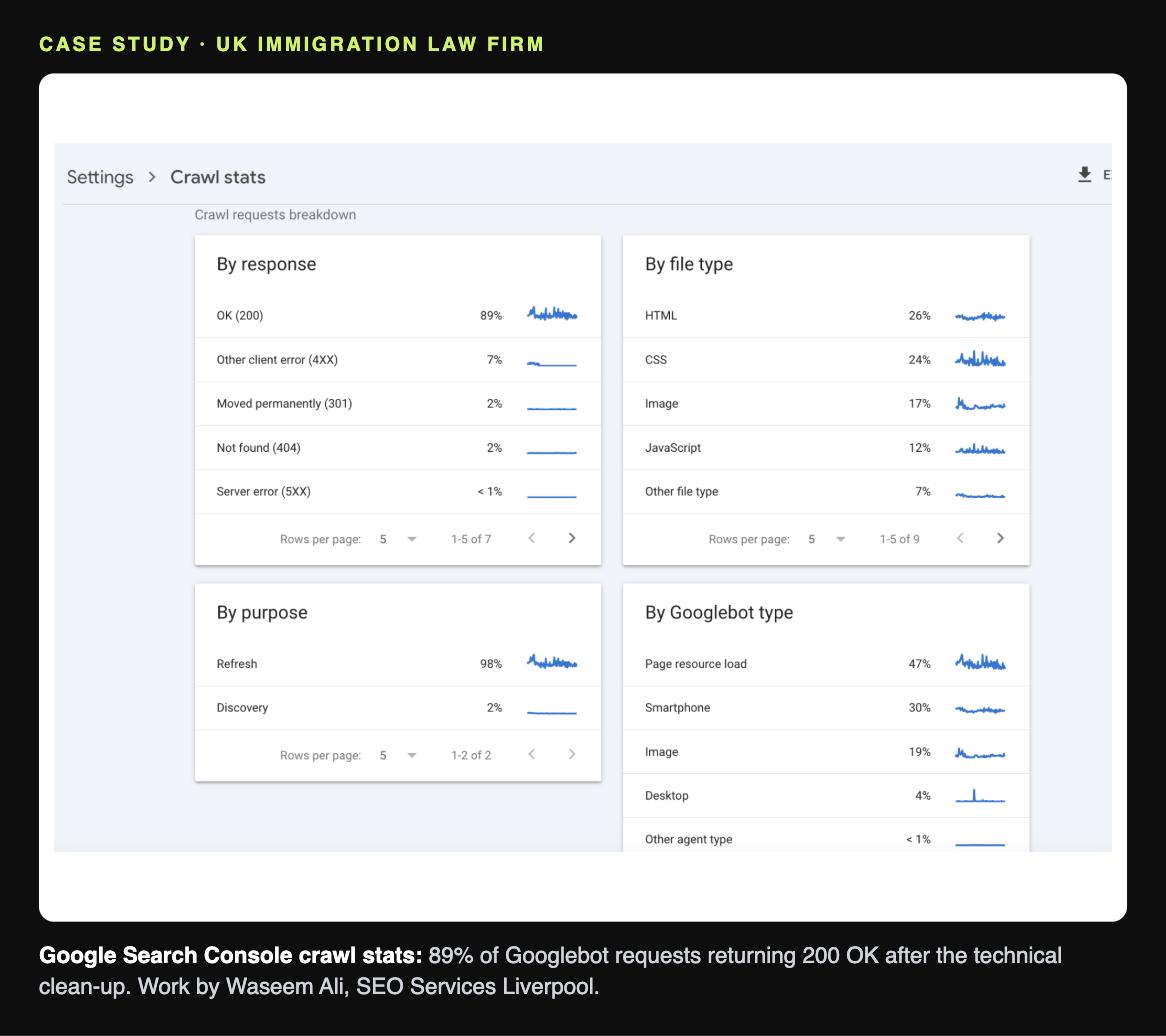This screenshot has height=1036, width=1166.
Task: Click the Desktop sparkline chart
Action: (980, 796)
